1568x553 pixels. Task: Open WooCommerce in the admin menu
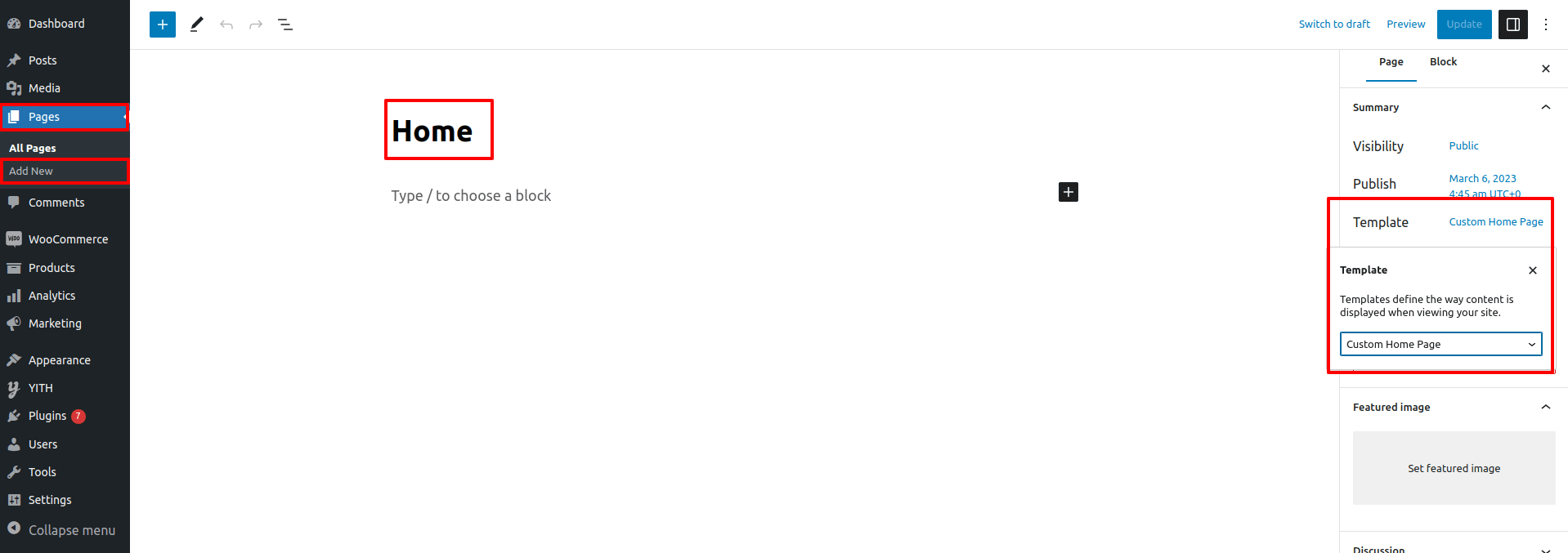(68, 239)
